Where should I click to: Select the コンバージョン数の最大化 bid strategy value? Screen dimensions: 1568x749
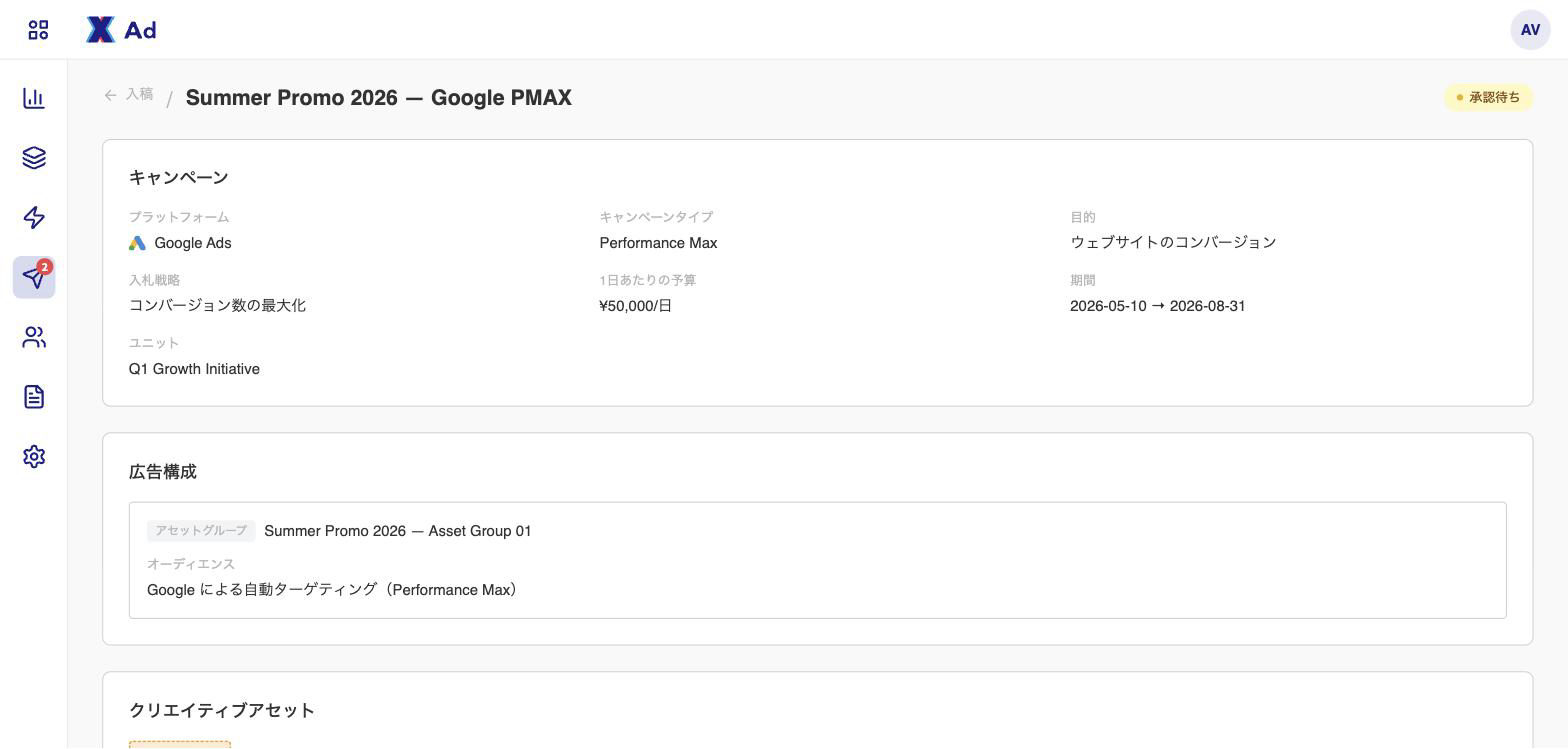217,306
